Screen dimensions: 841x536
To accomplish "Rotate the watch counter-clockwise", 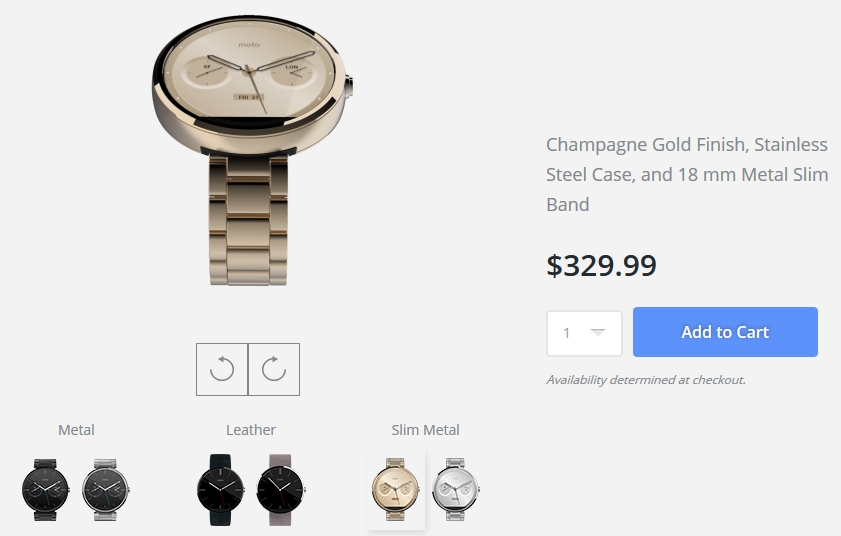I will coord(222,369).
